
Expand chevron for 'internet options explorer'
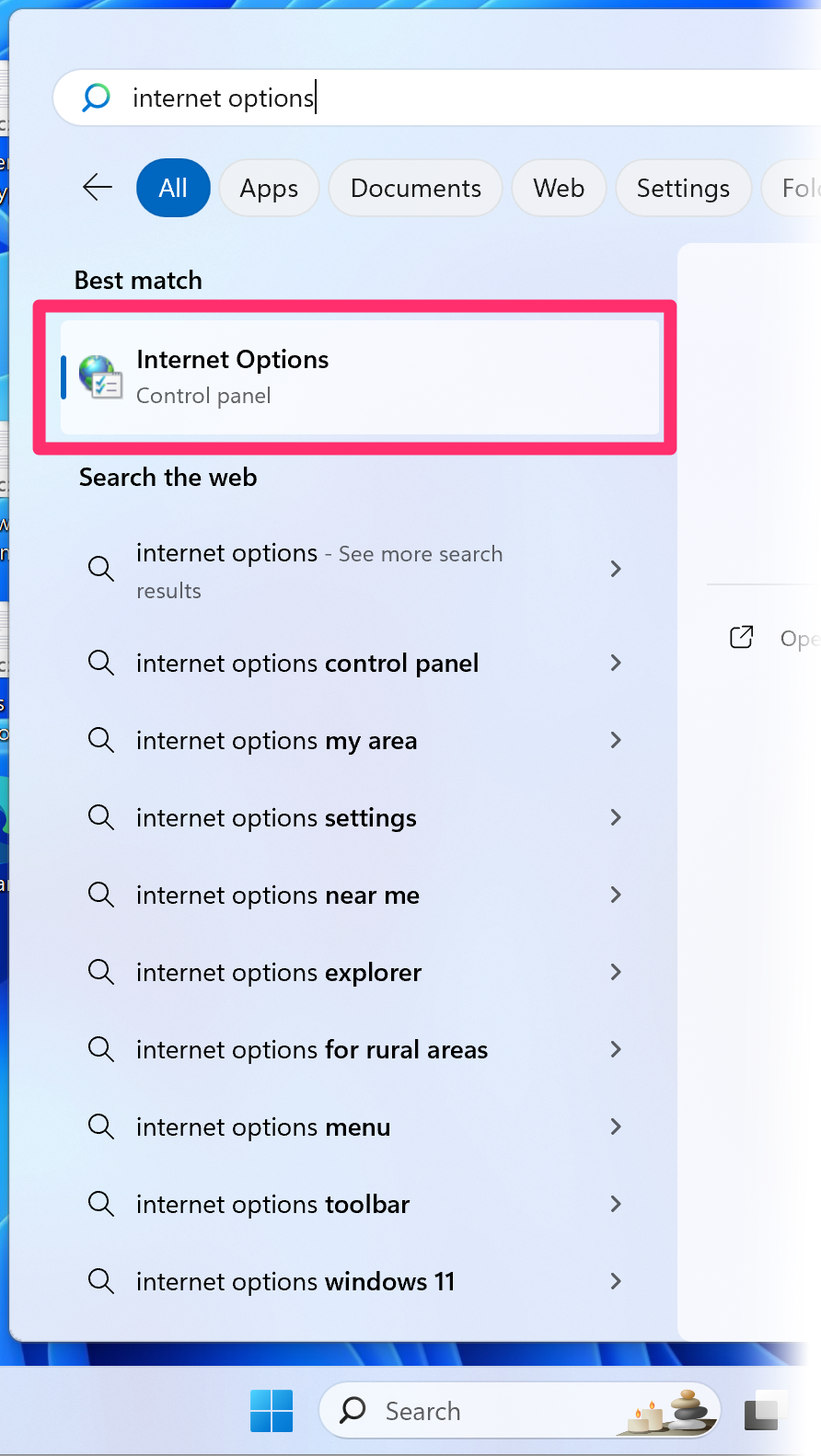616,972
